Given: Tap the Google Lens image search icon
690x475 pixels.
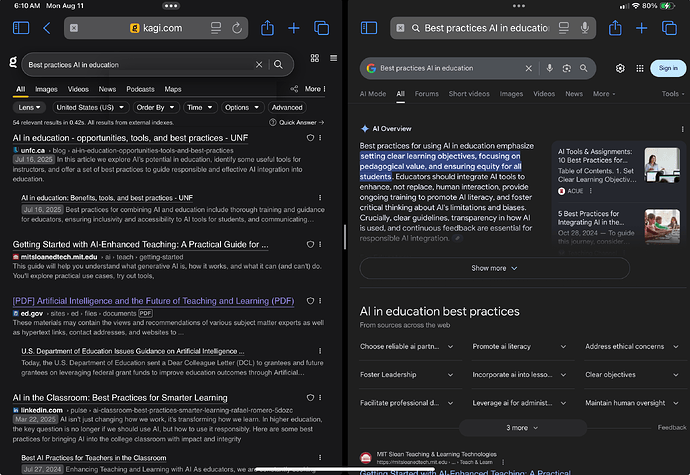Looking at the screenshot, I should (566, 68).
